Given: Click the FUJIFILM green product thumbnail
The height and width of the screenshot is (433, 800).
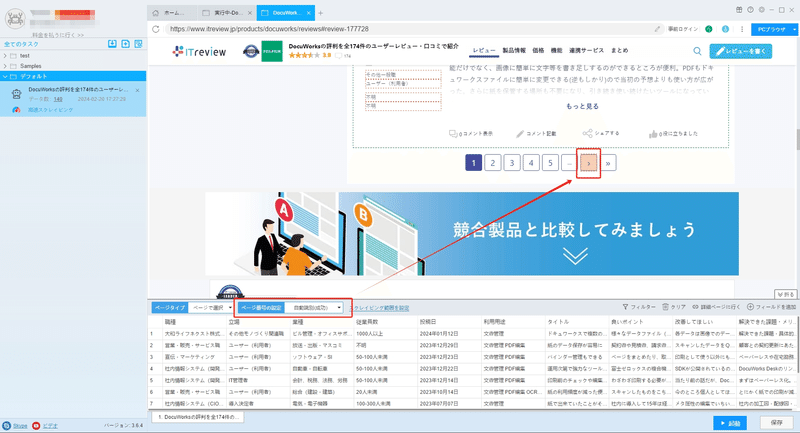Looking at the screenshot, I should click(x=272, y=52).
